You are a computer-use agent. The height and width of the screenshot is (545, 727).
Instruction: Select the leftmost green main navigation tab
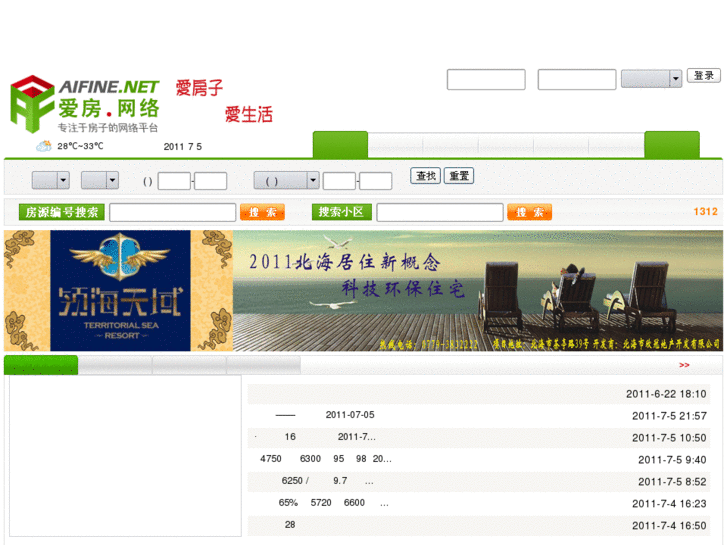coord(340,145)
